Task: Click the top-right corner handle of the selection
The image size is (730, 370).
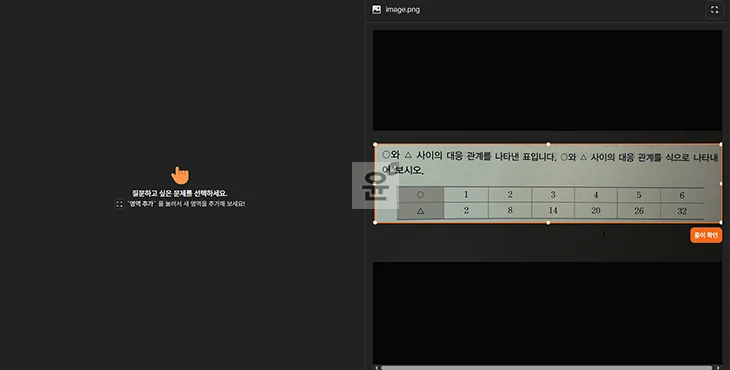Action: coord(721,144)
